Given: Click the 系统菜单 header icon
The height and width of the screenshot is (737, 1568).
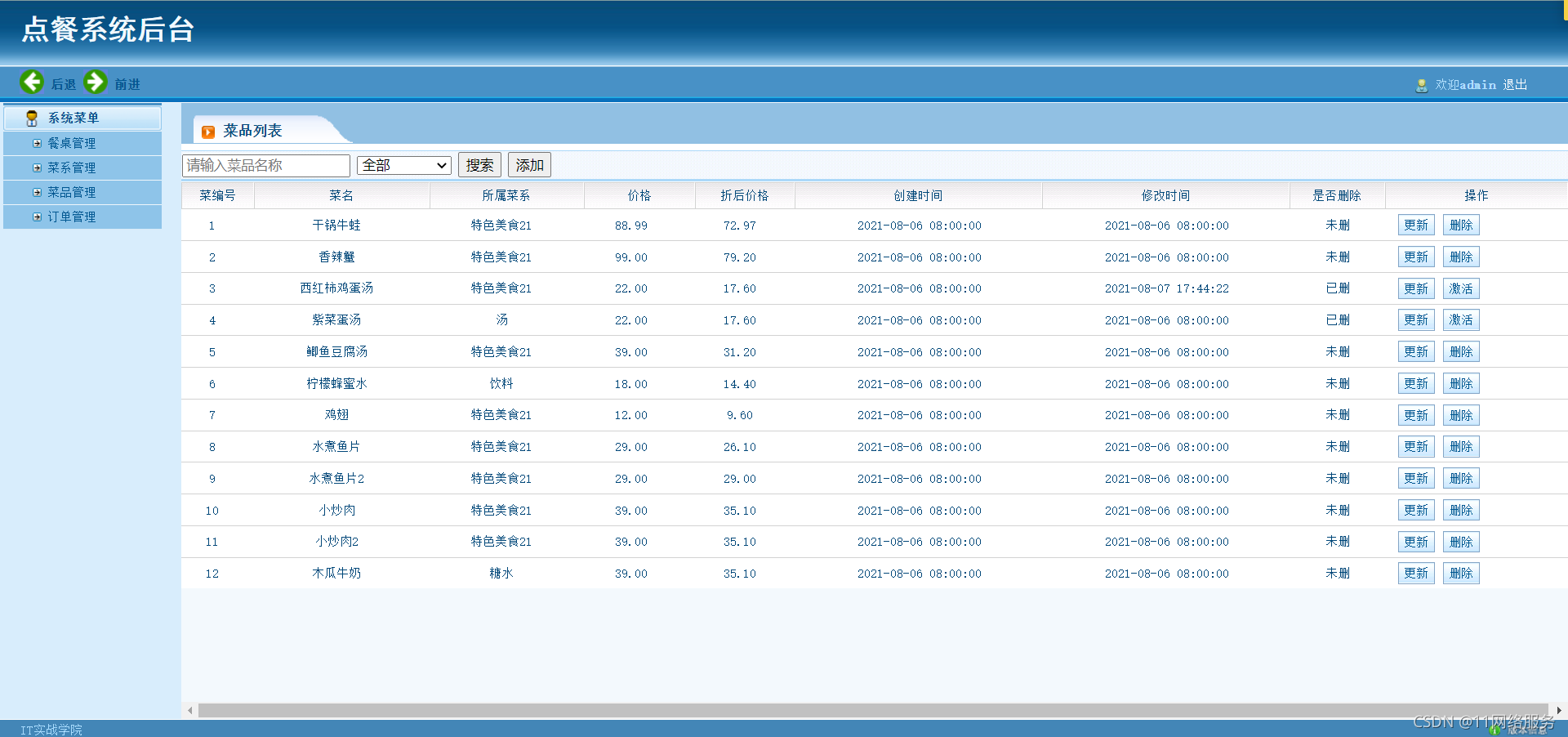Looking at the screenshot, I should click(32, 118).
